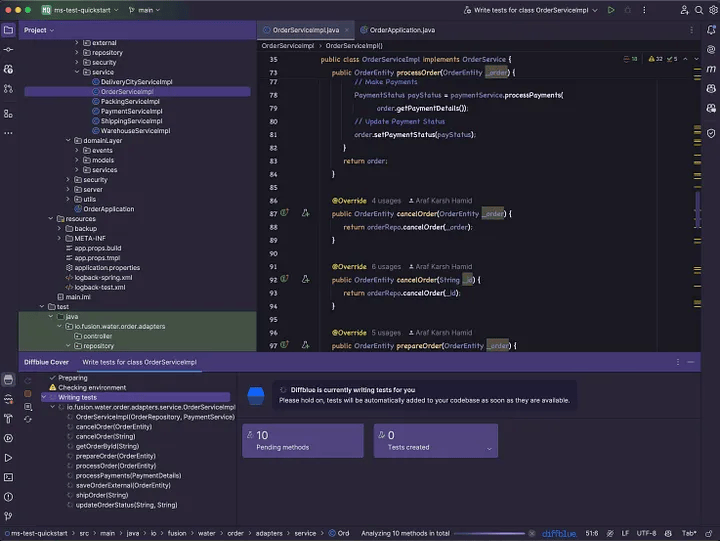Expand the Tests created card chevron
The height and width of the screenshot is (541, 720).
click(489, 448)
